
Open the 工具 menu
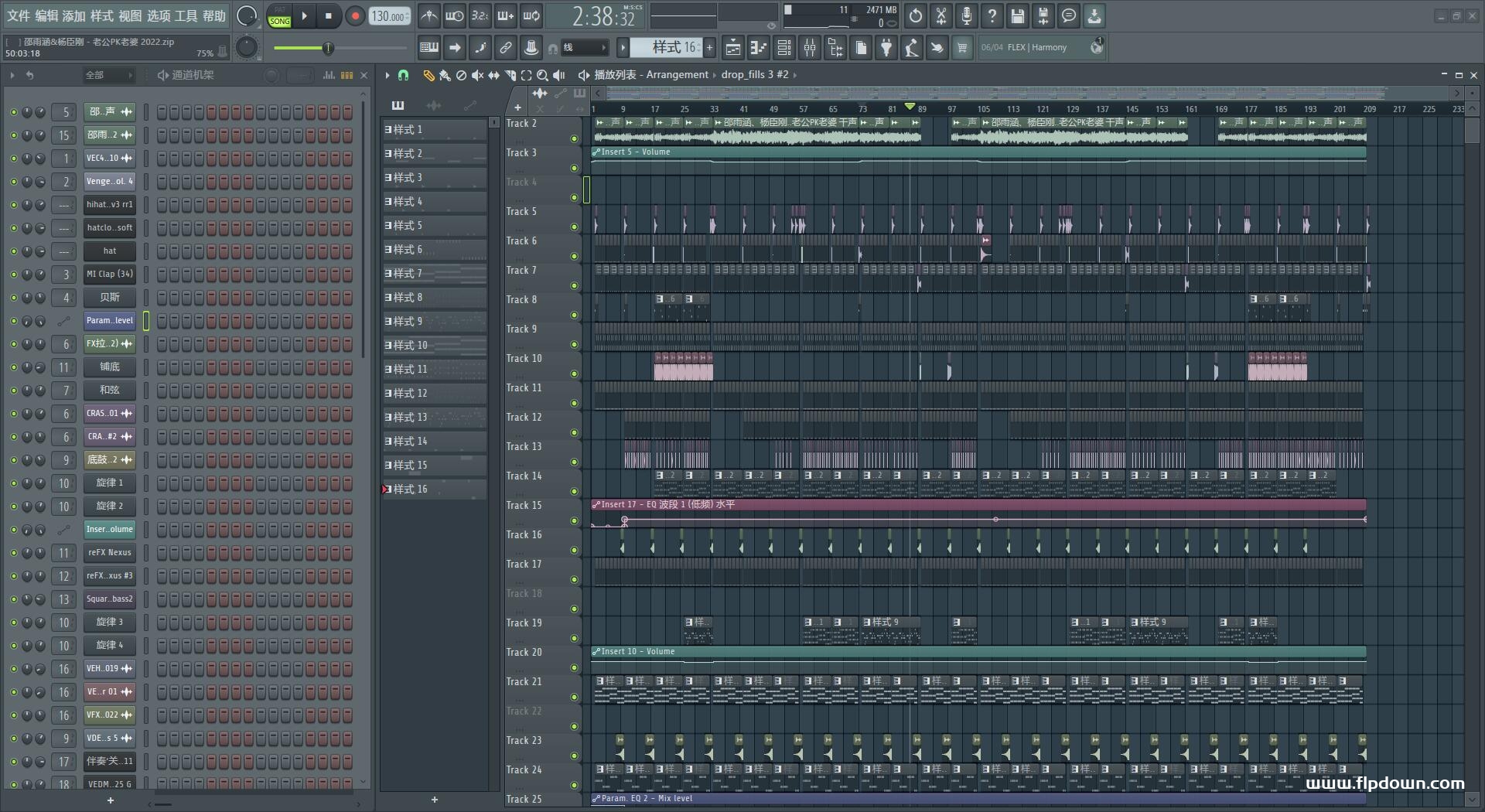[x=186, y=15]
